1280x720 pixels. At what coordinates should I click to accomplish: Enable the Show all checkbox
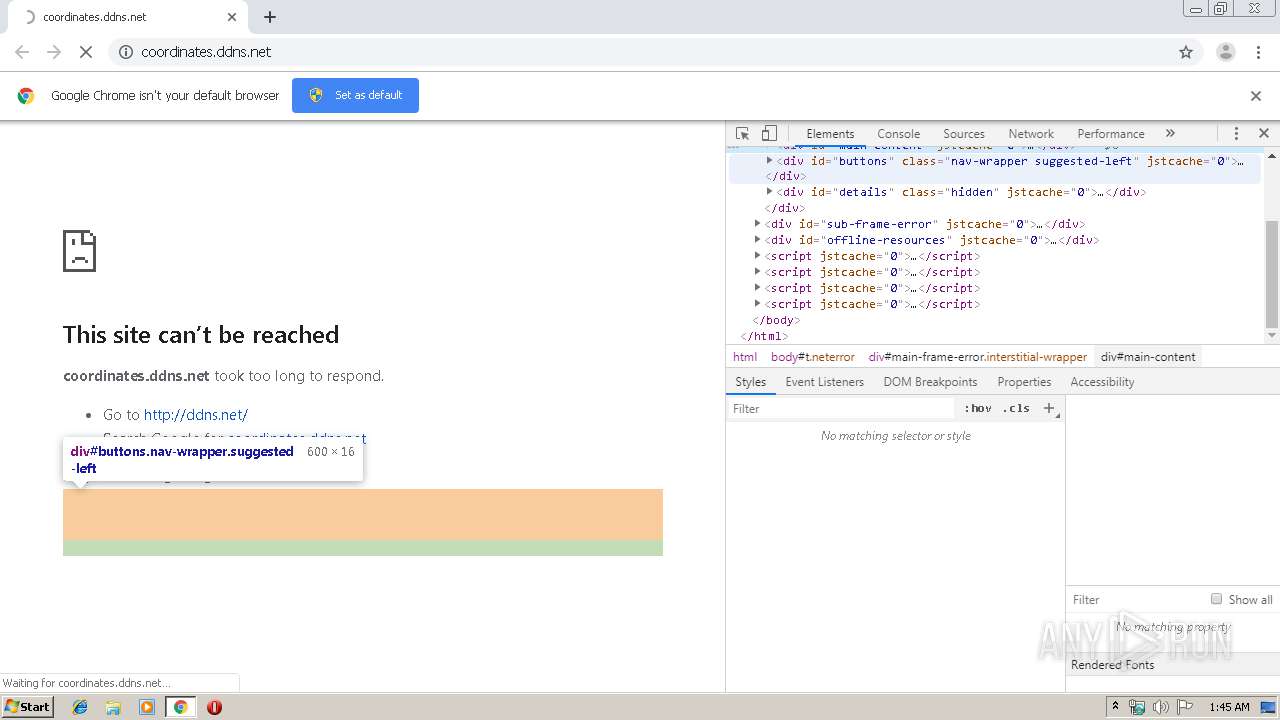click(1216, 599)
